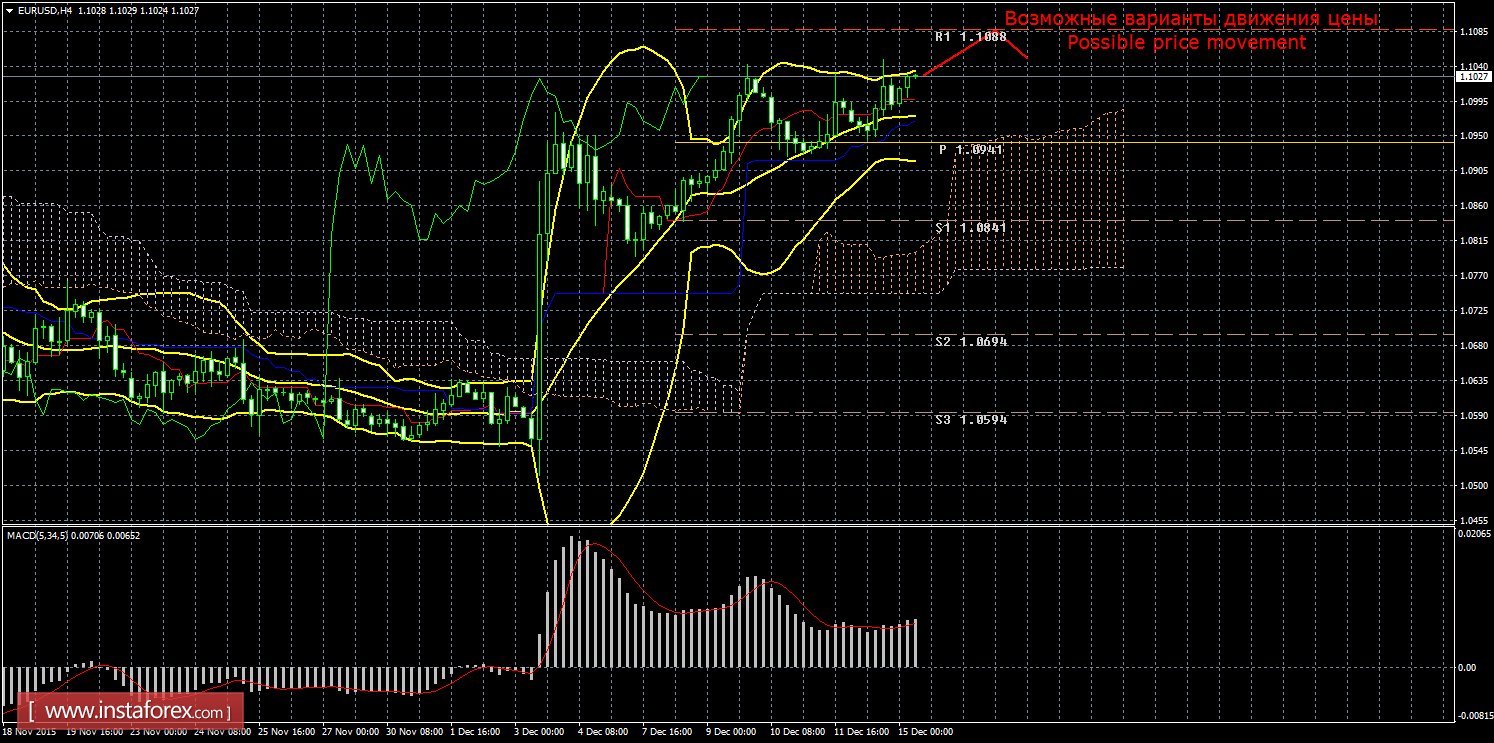Click the 10 Dec 08:00 time label
This screenshot has height=743, width=1494.
[796, 732]
